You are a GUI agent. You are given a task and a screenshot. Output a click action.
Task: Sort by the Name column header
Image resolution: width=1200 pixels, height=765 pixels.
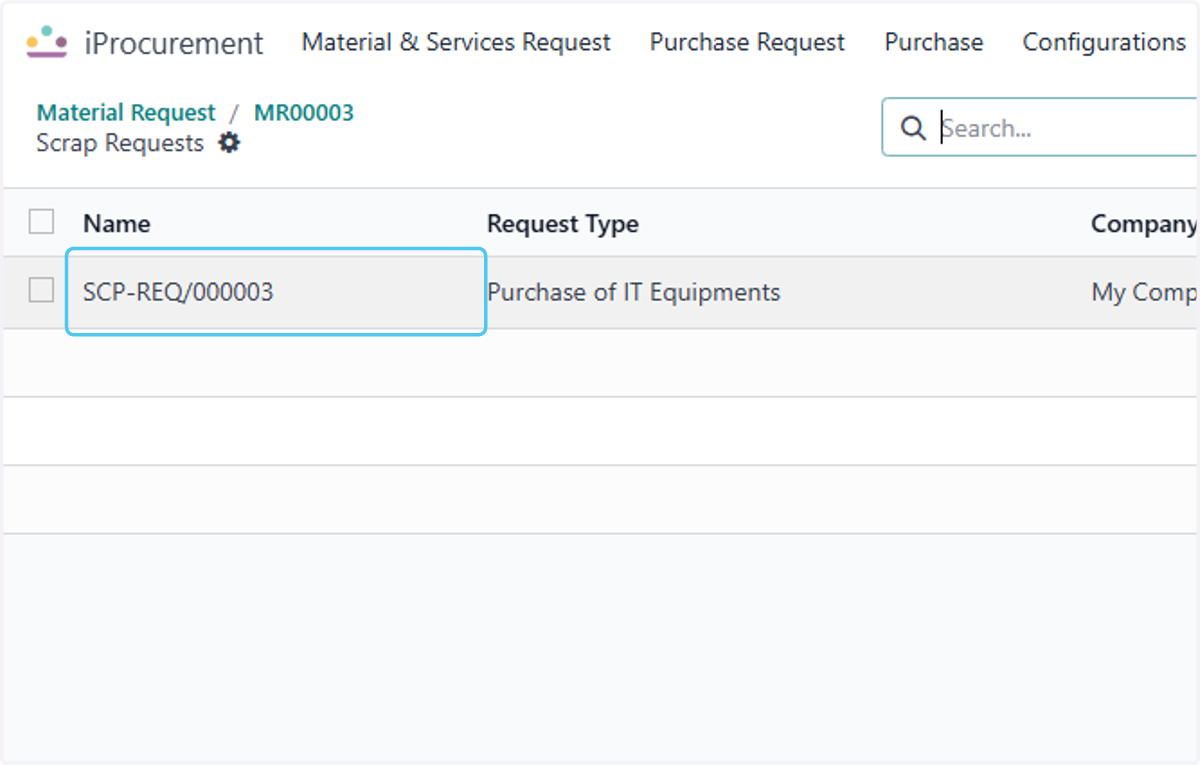116,223
